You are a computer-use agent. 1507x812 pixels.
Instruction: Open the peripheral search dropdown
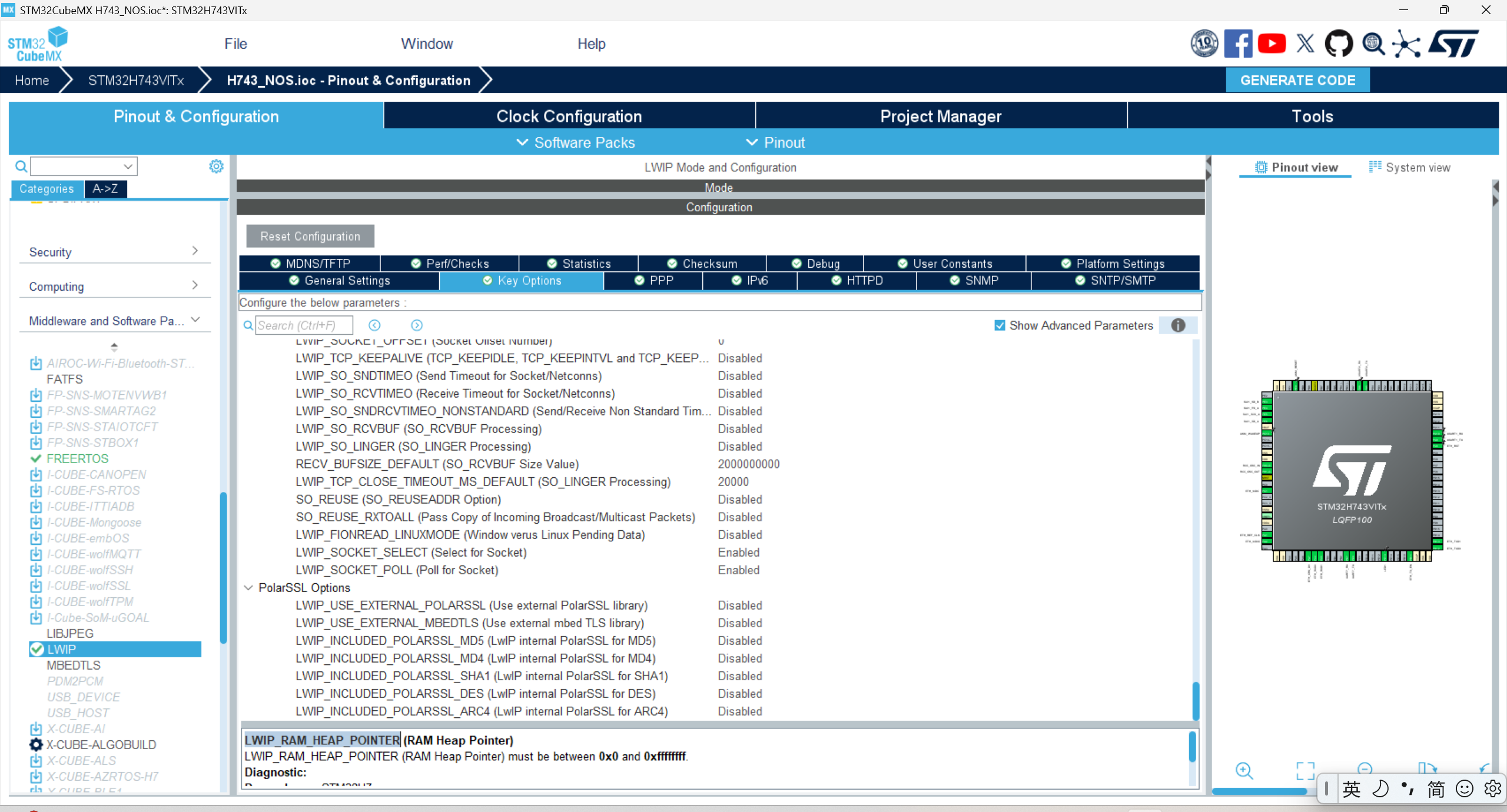(127, 167)
